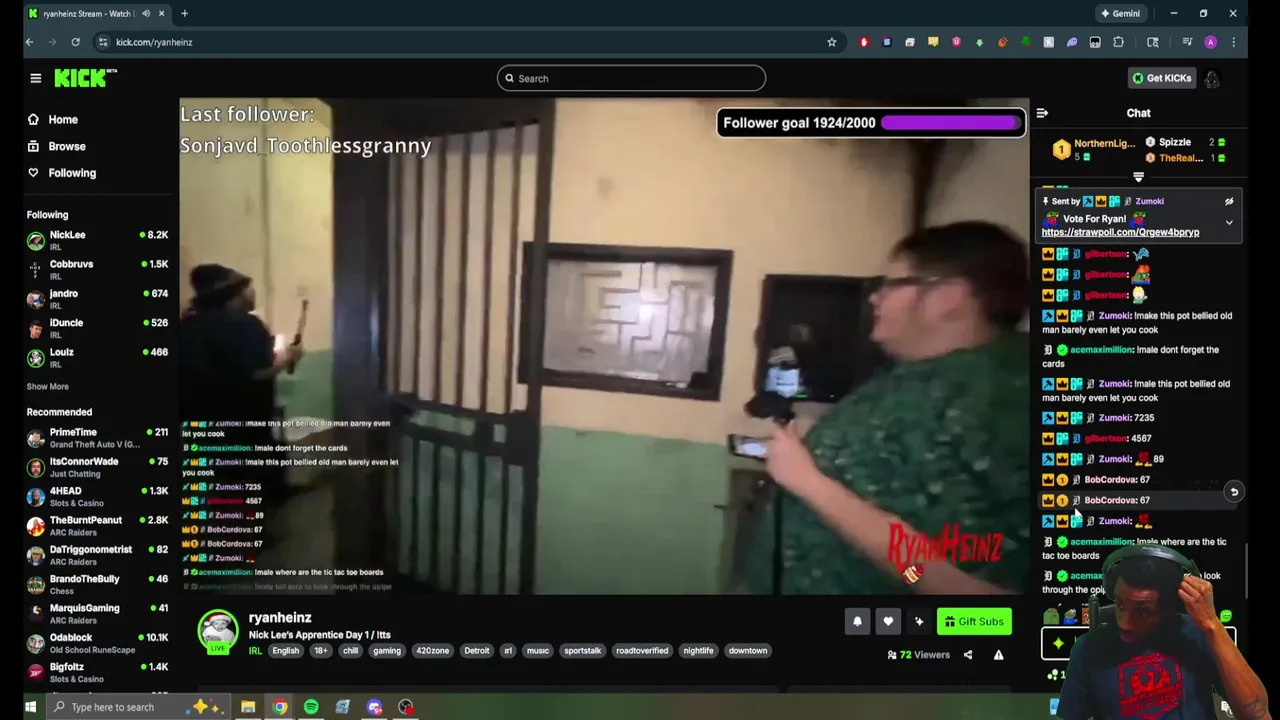Select the gaming tag
The width and height of the screenshot is (1280, 720).
386,651
